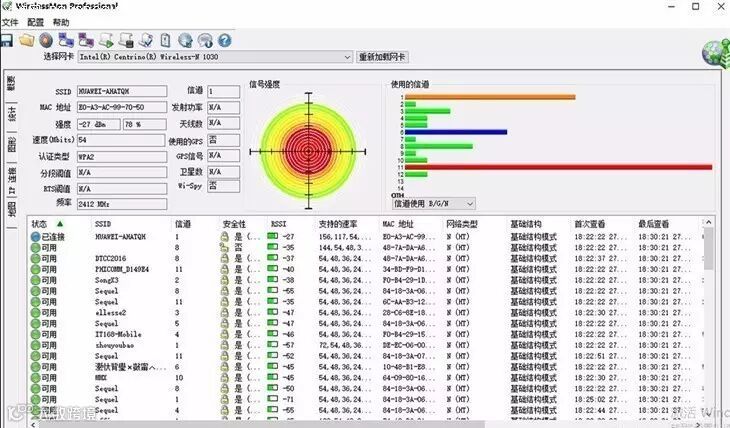This screenshot has width=730, height=428.
Task: Click the blue channel 6 usage bar
Action: pos(456,132)
